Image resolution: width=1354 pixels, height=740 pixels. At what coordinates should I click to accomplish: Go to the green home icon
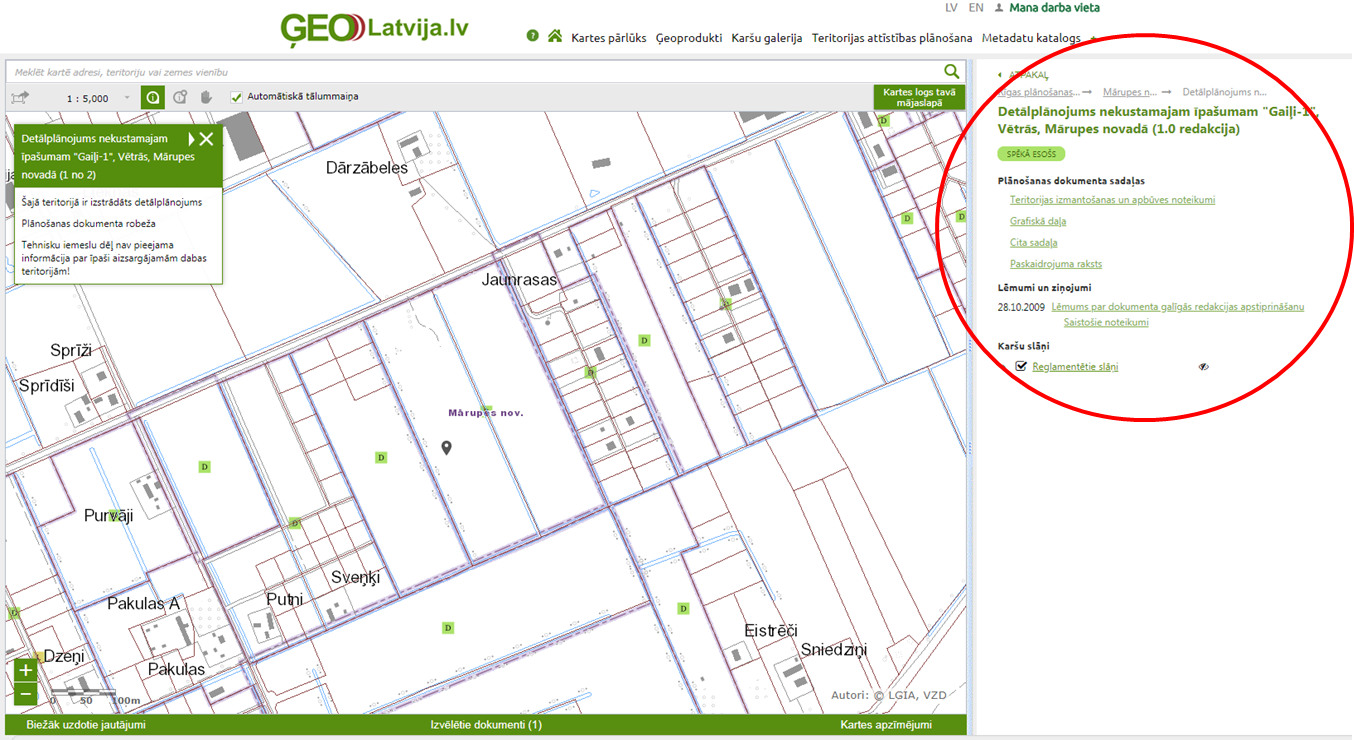point(555,36)
